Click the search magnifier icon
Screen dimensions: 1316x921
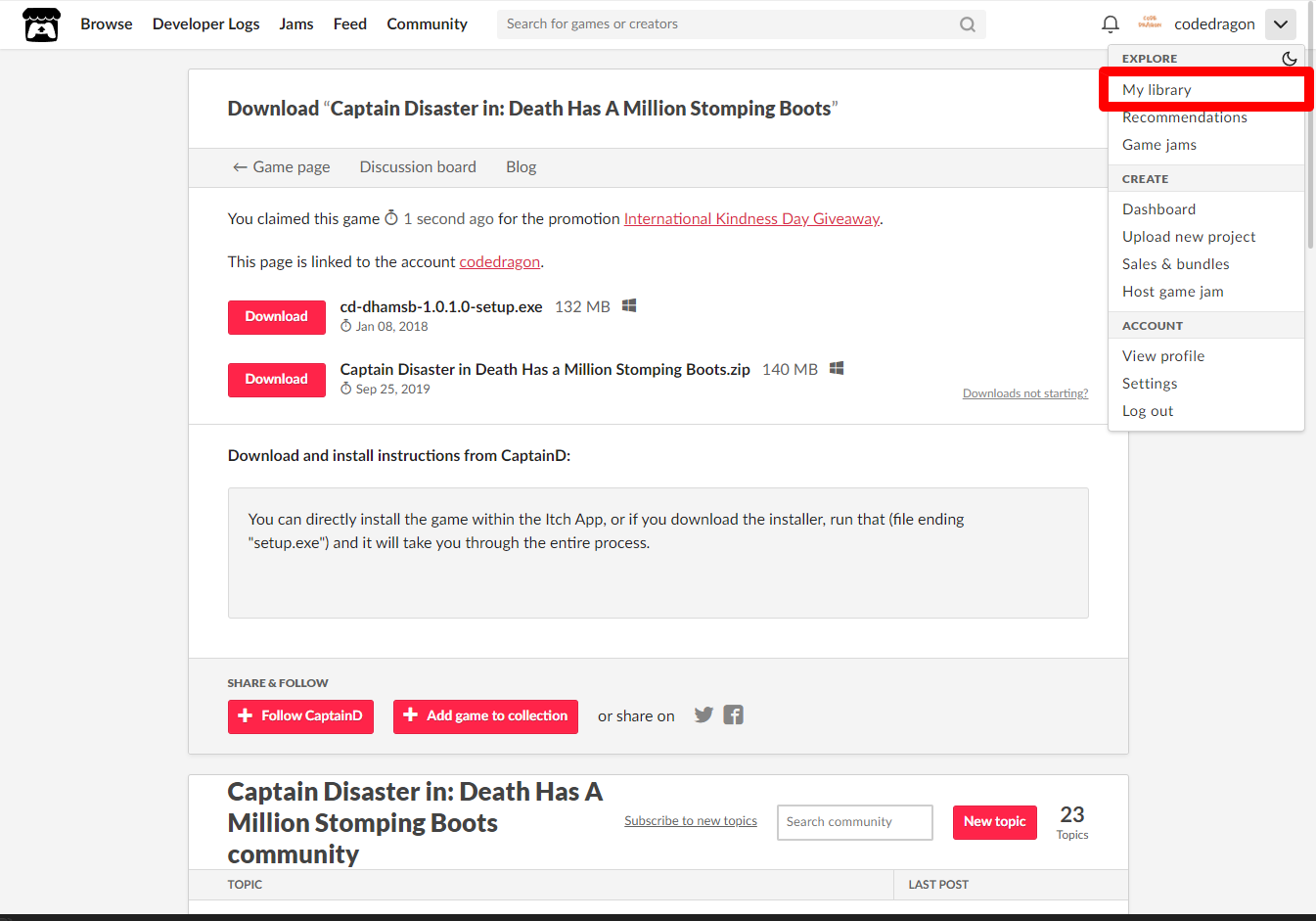968,24
